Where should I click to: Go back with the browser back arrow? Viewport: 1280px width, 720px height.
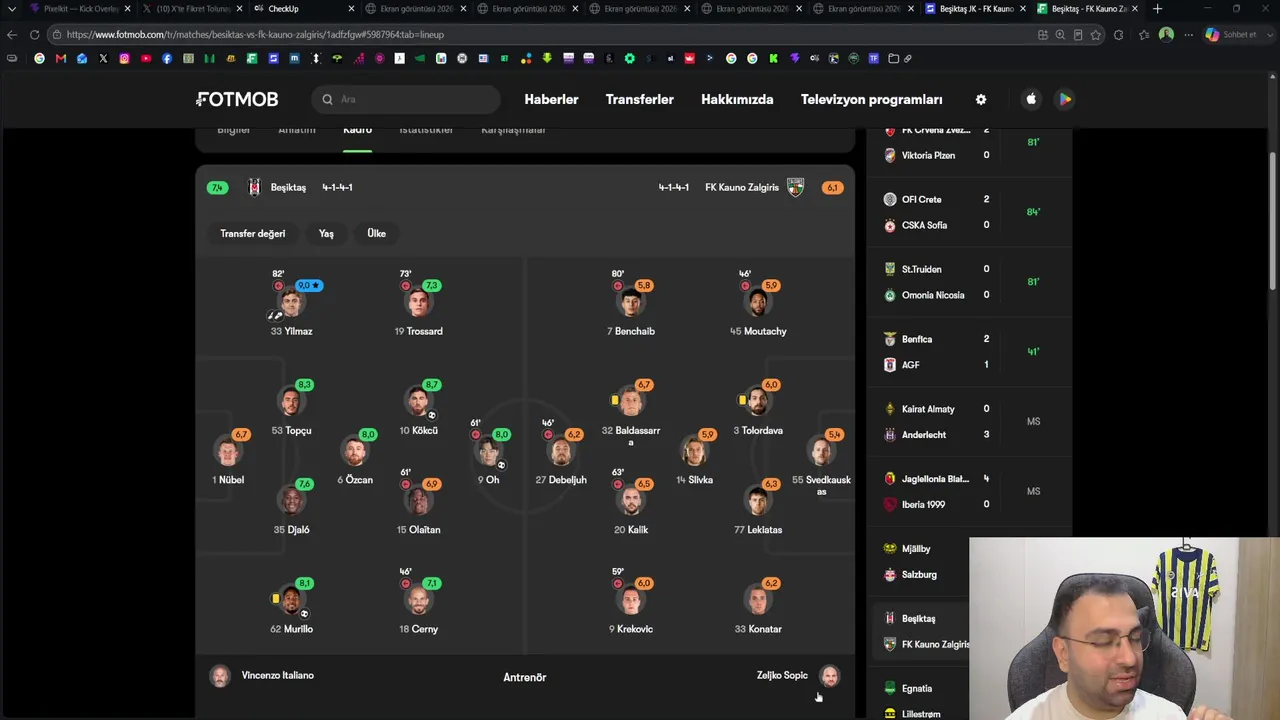[x=11, y=34]
